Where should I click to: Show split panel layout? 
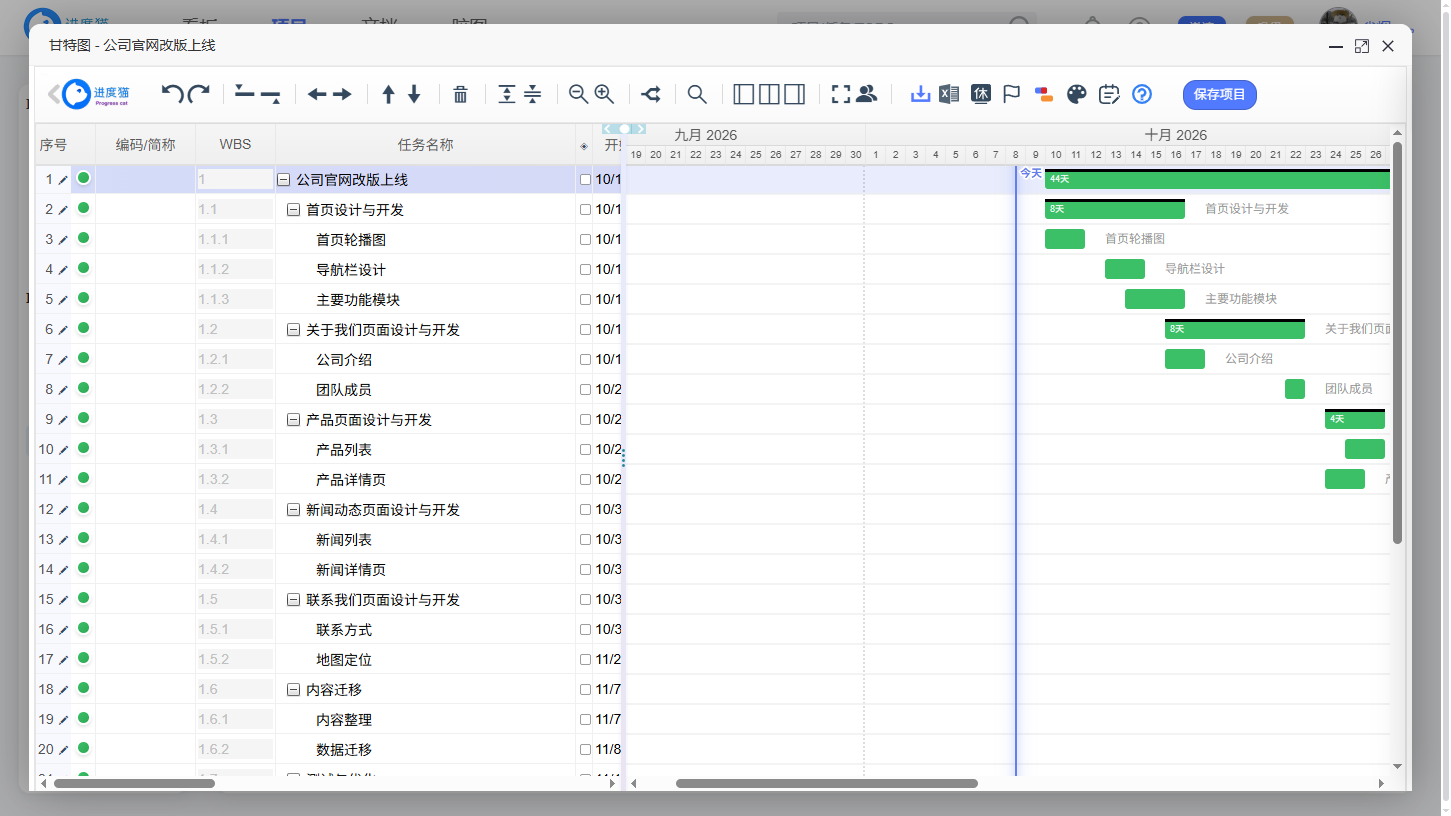769,94
